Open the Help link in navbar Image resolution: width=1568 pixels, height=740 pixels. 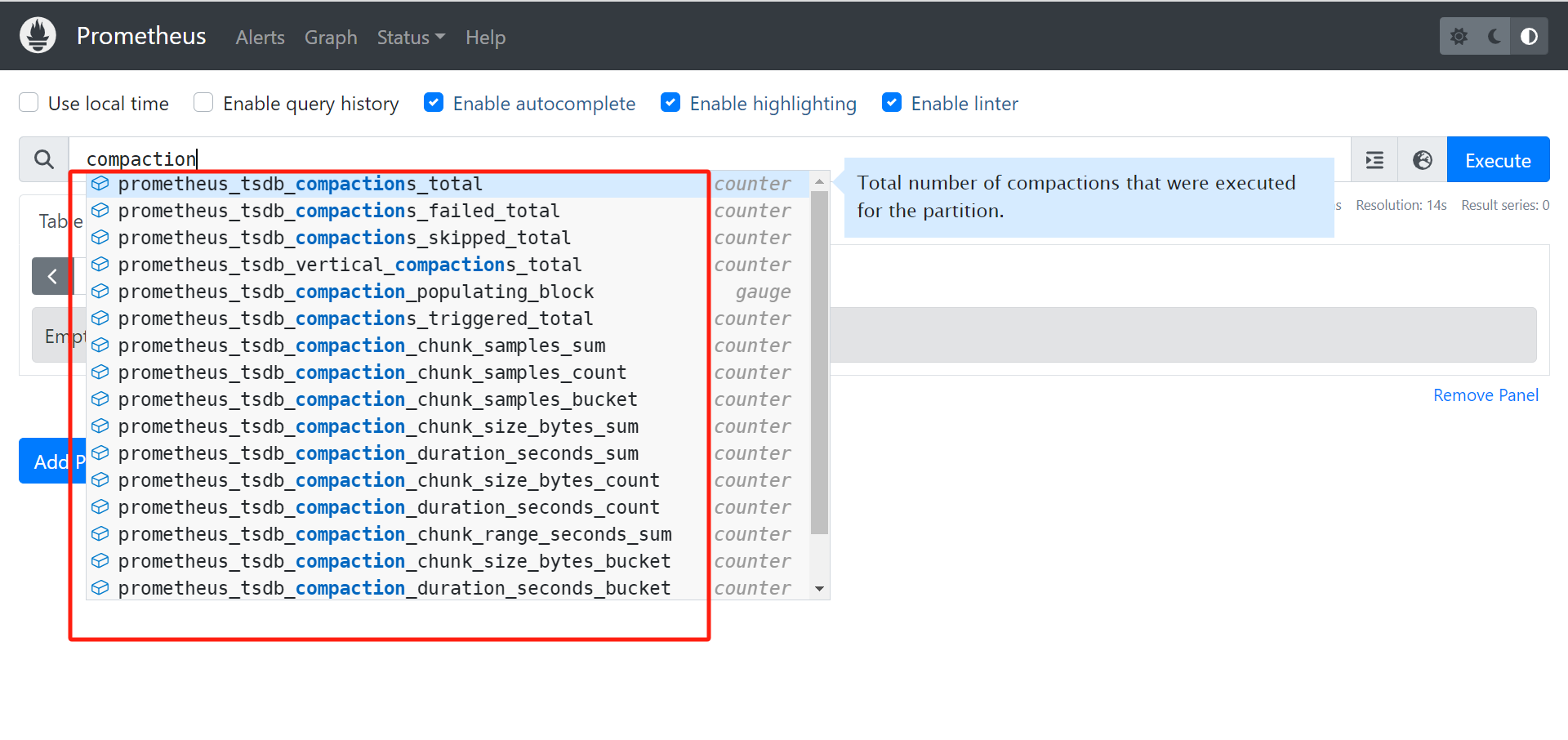click(x=486, y=38)
